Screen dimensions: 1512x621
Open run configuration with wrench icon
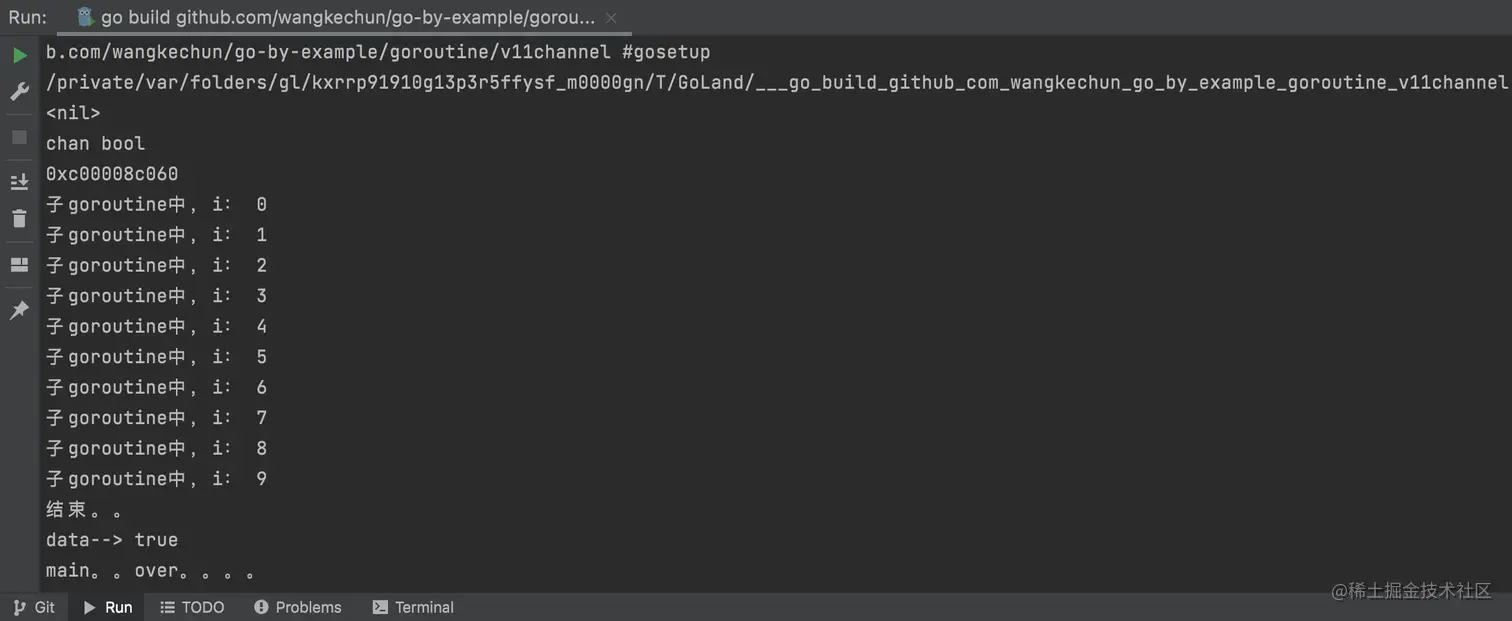[19, 92]
